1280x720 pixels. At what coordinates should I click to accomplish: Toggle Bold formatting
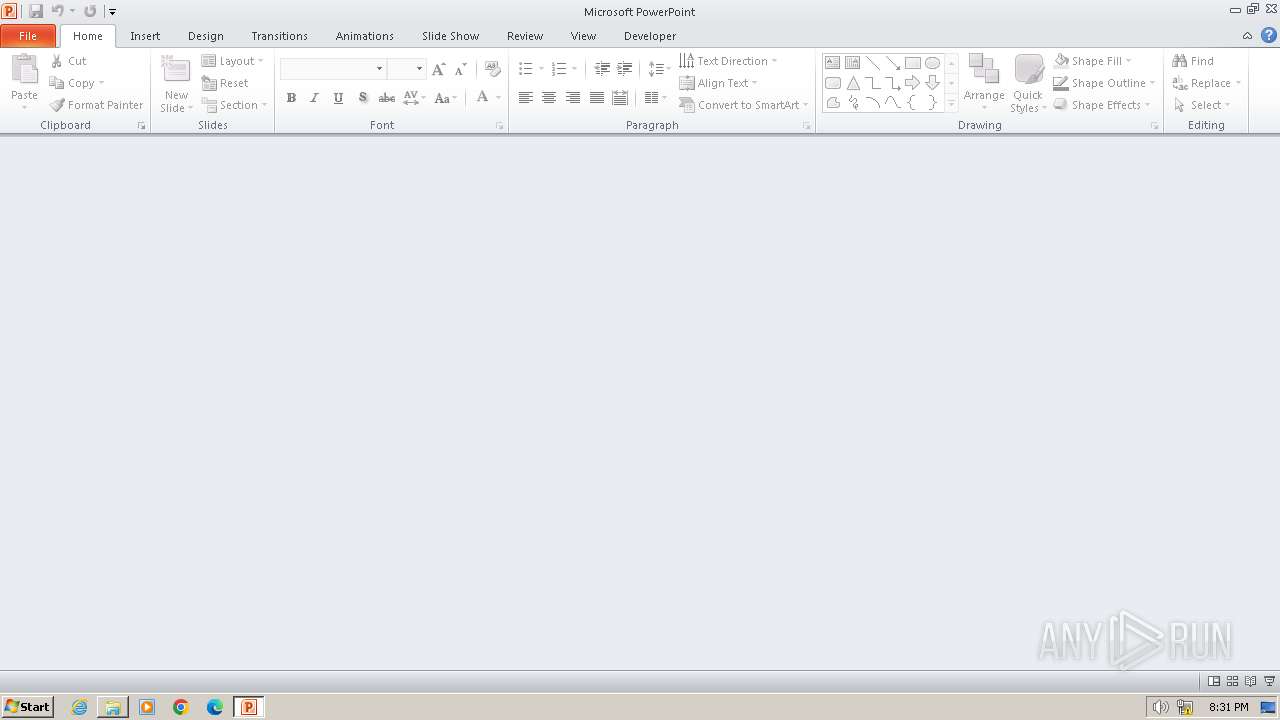(291, 98)
